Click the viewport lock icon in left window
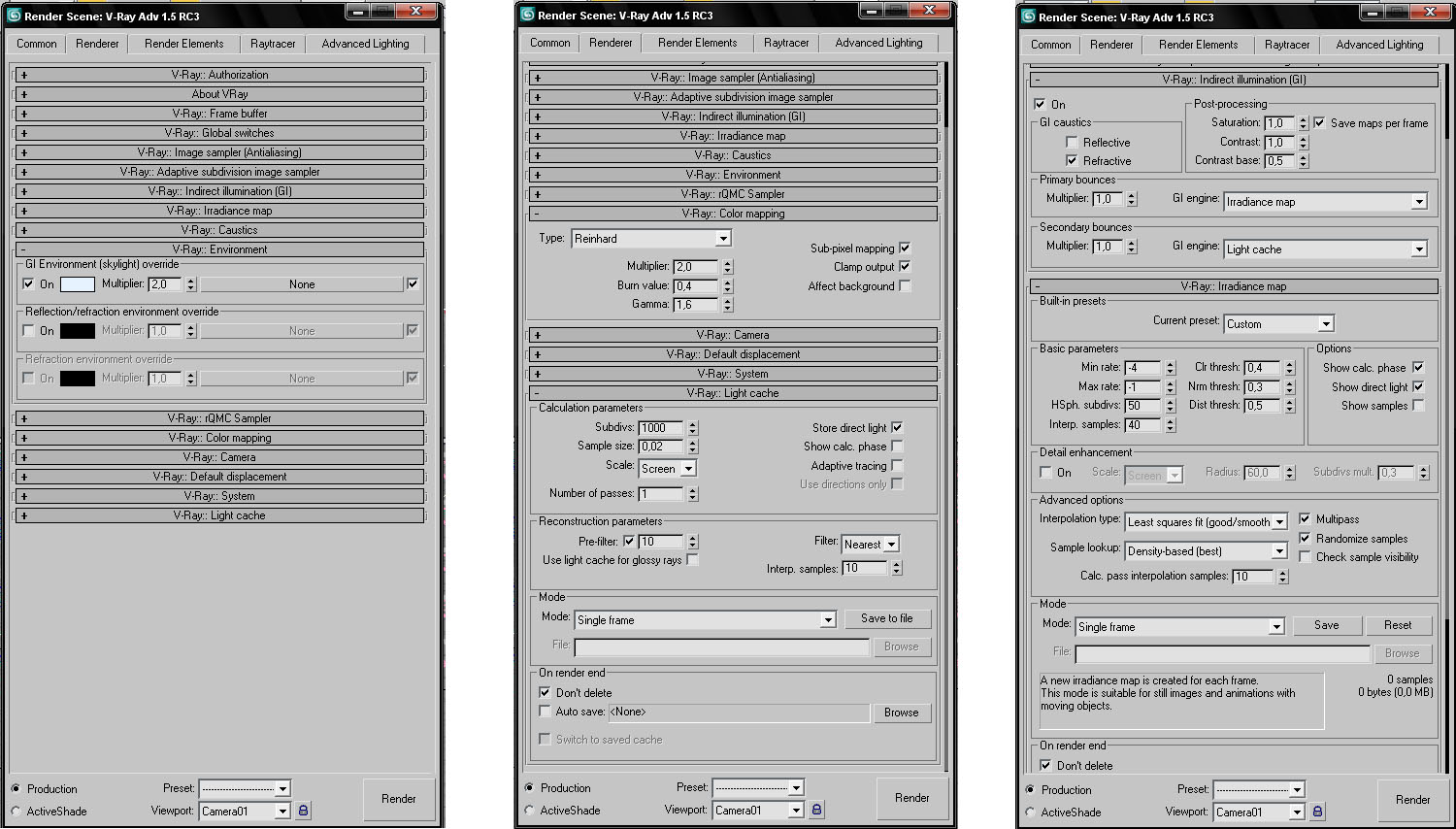This screenshot has width=1456, height=829. [x=303, y=811]
